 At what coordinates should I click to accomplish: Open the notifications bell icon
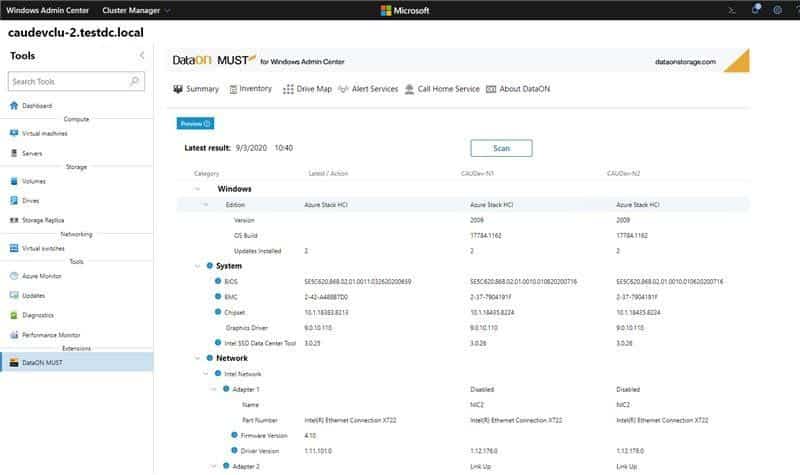tap(756, 9)
